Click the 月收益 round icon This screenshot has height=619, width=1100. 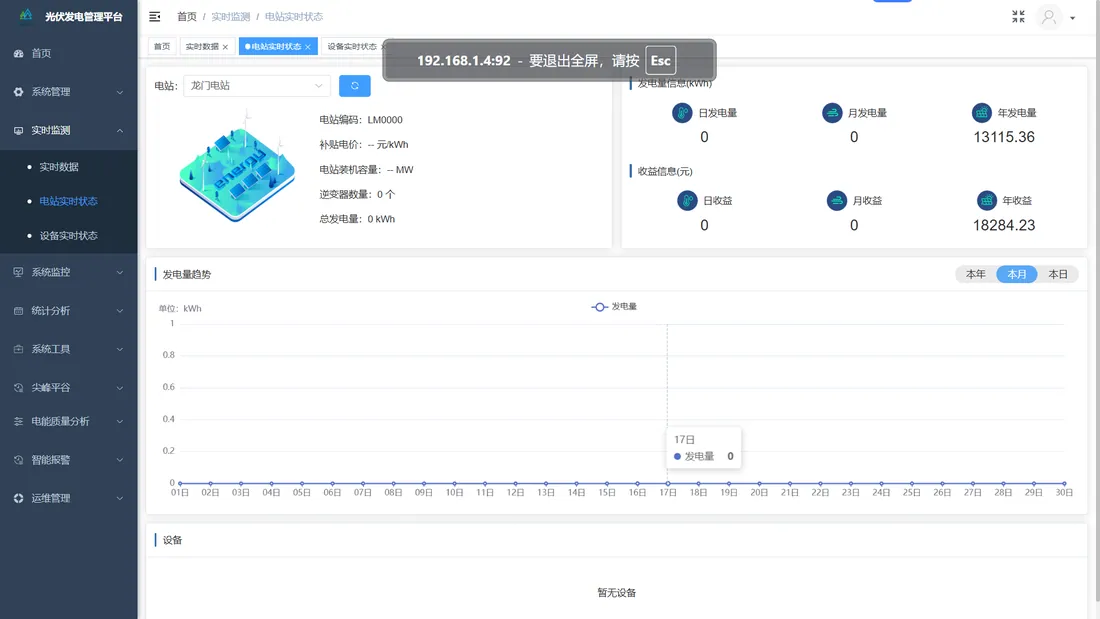click(x=836, y=201)
